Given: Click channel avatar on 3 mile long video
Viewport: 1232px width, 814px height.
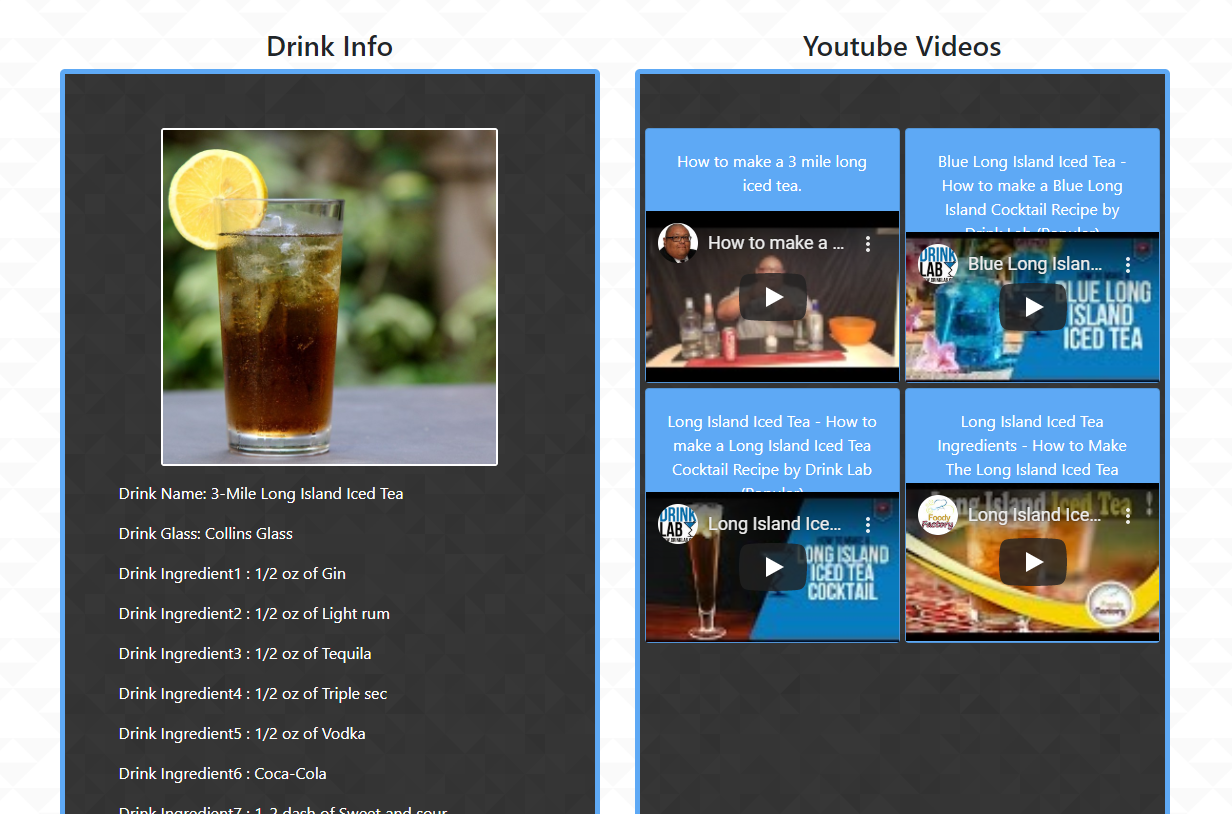Looking at the screenshot, I should pyautogui.click(x=678, y=243).
